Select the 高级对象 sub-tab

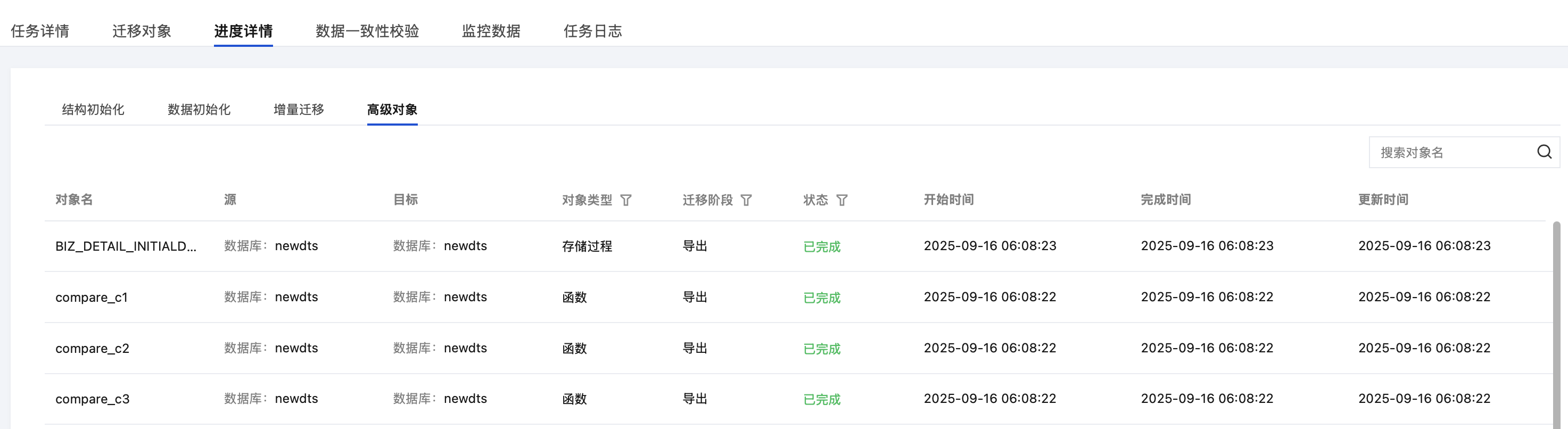(x=392, y=110)
